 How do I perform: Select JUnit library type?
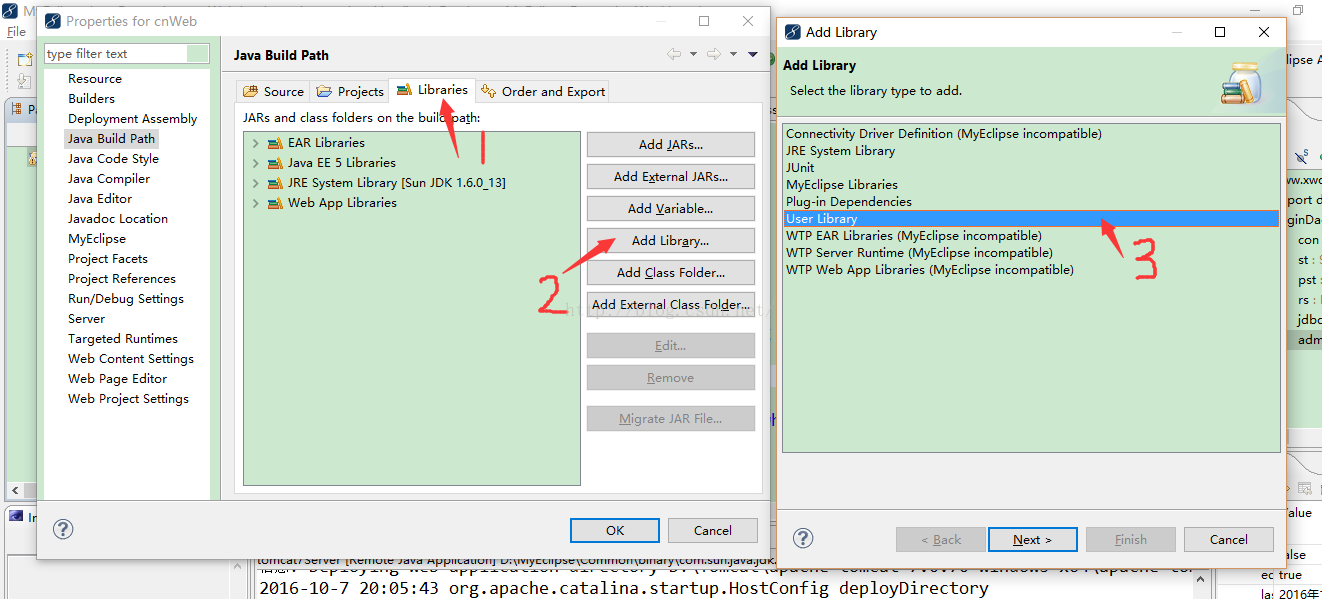click(x=800, y=168)
